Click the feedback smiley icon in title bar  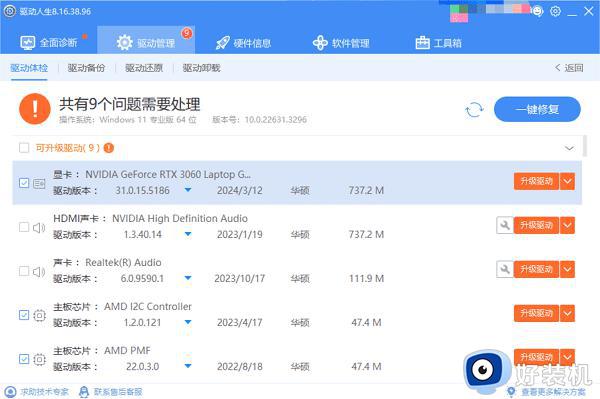[x=538, y=11]
